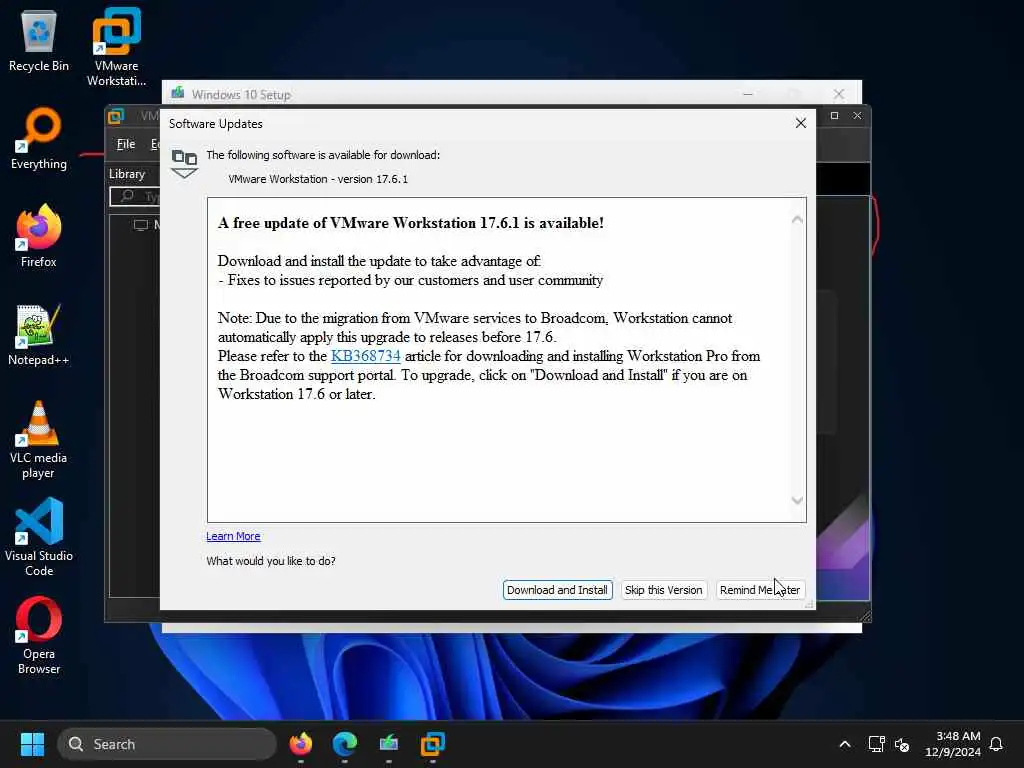Open Microsoft Edge from the taskbar
This screenshot has height=768, width=1024.
pyautogui.click(x=345, y=744)
